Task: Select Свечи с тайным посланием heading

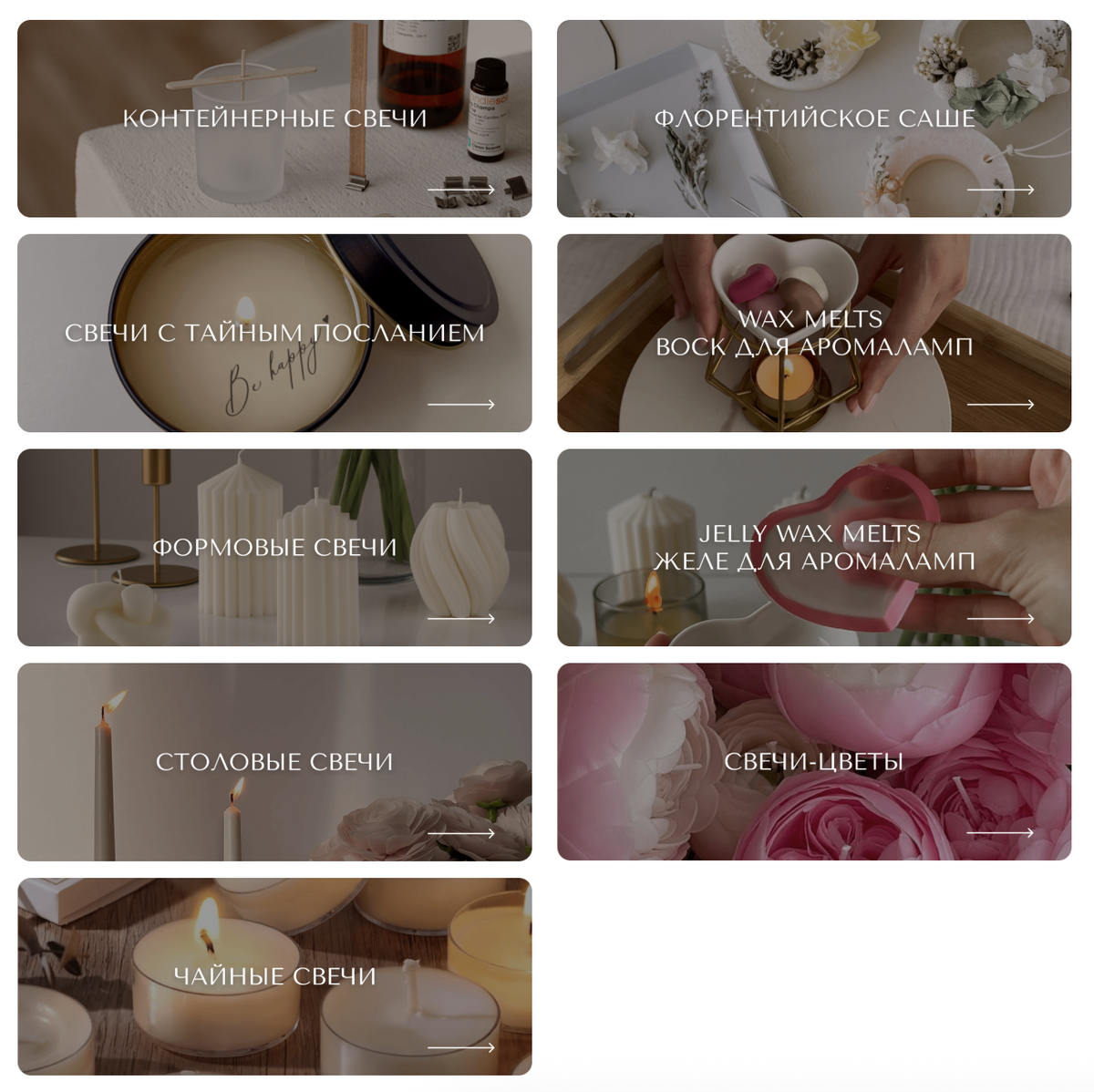Action: (274, 333)
